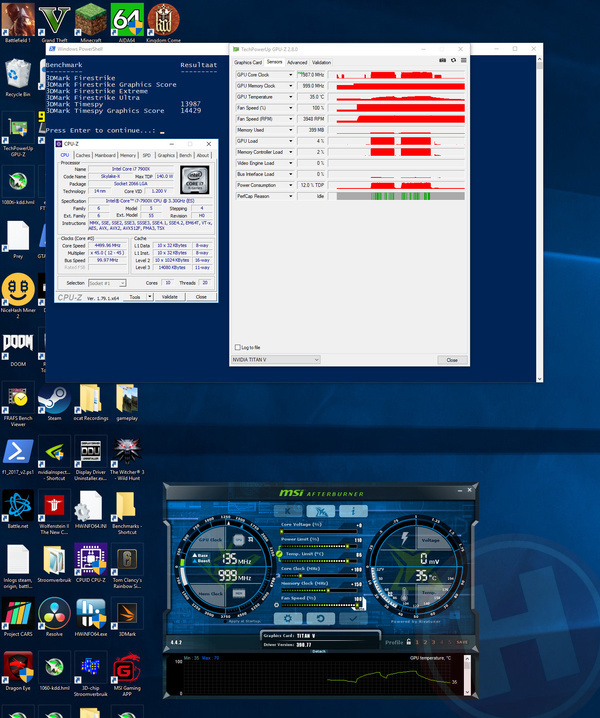
Task: Launch the AIDA64 desktop shortcut
Action: tap(127, 23)
